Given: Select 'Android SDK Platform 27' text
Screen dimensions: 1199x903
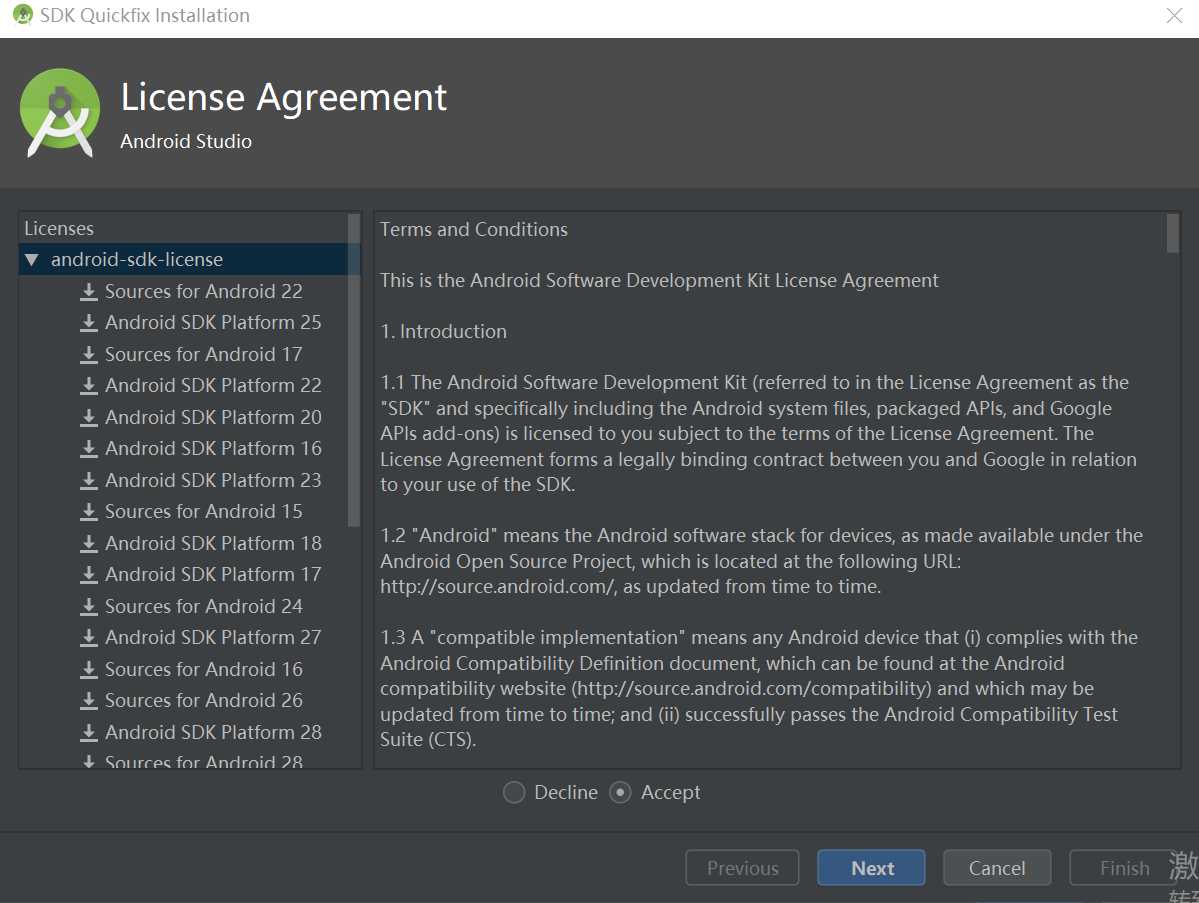Looking at the screenshot, I should (x=213, y=638).
